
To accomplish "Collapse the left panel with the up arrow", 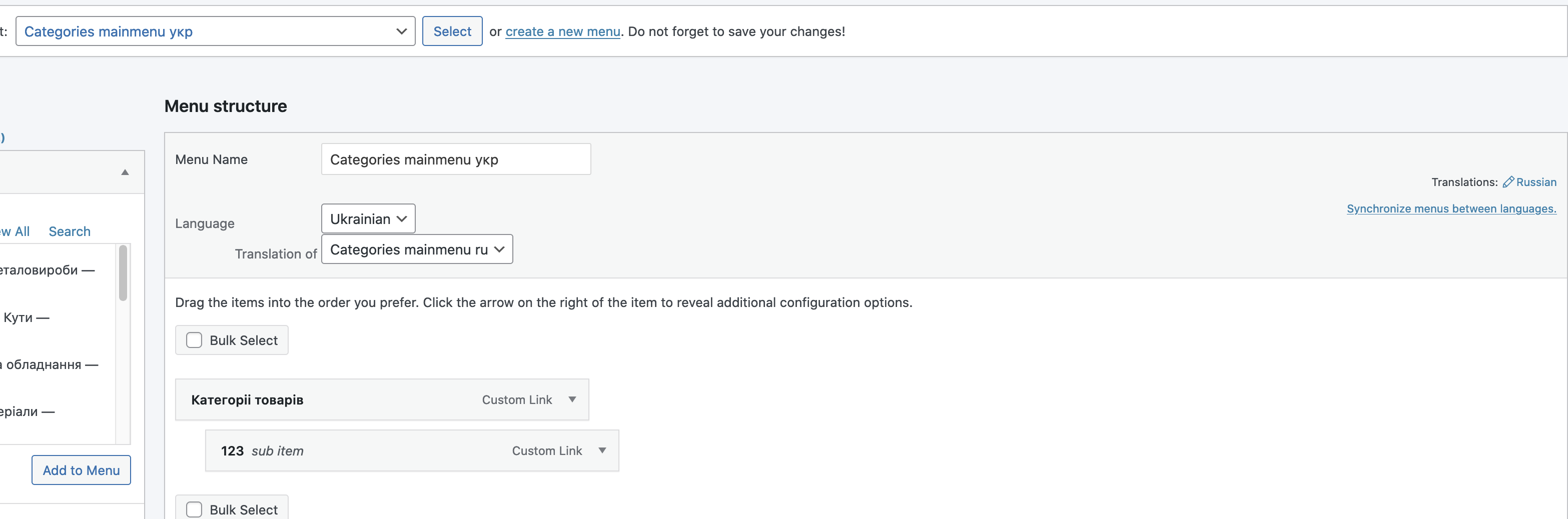I will [125, 172].
